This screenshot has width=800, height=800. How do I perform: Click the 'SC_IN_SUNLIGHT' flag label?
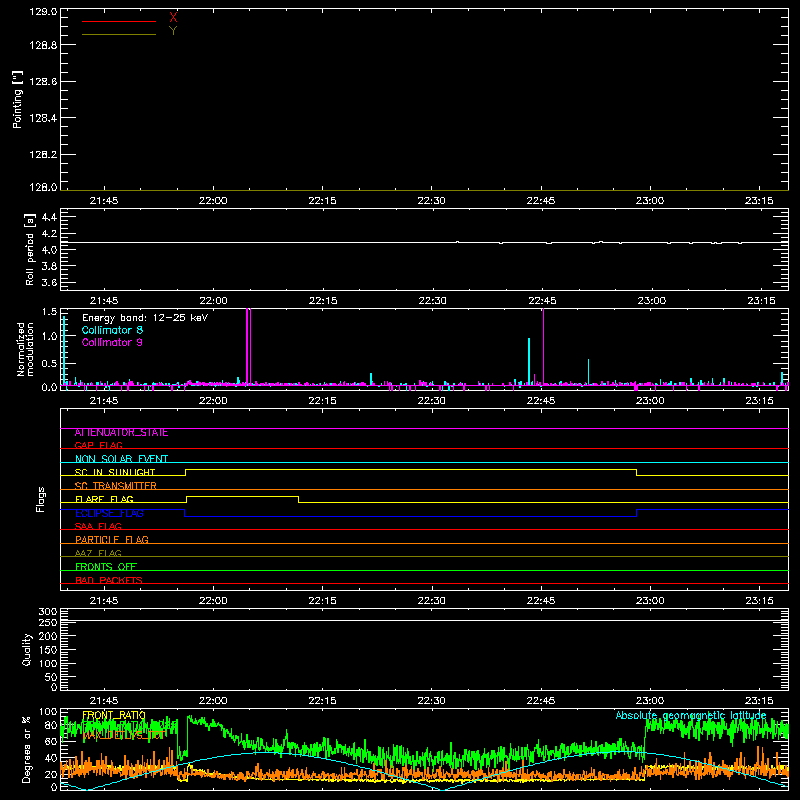115,472
